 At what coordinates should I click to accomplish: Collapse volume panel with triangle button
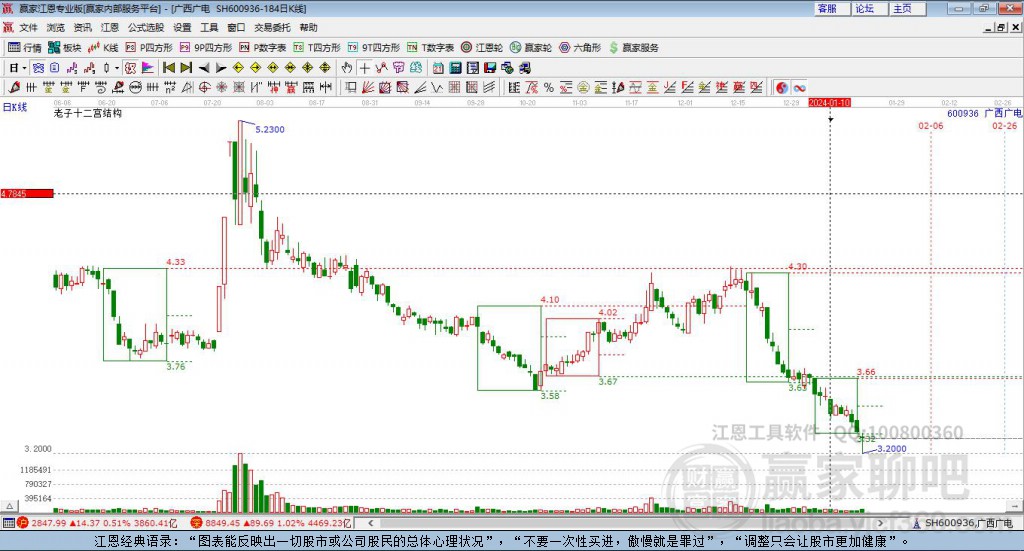[x=9, y=506]
